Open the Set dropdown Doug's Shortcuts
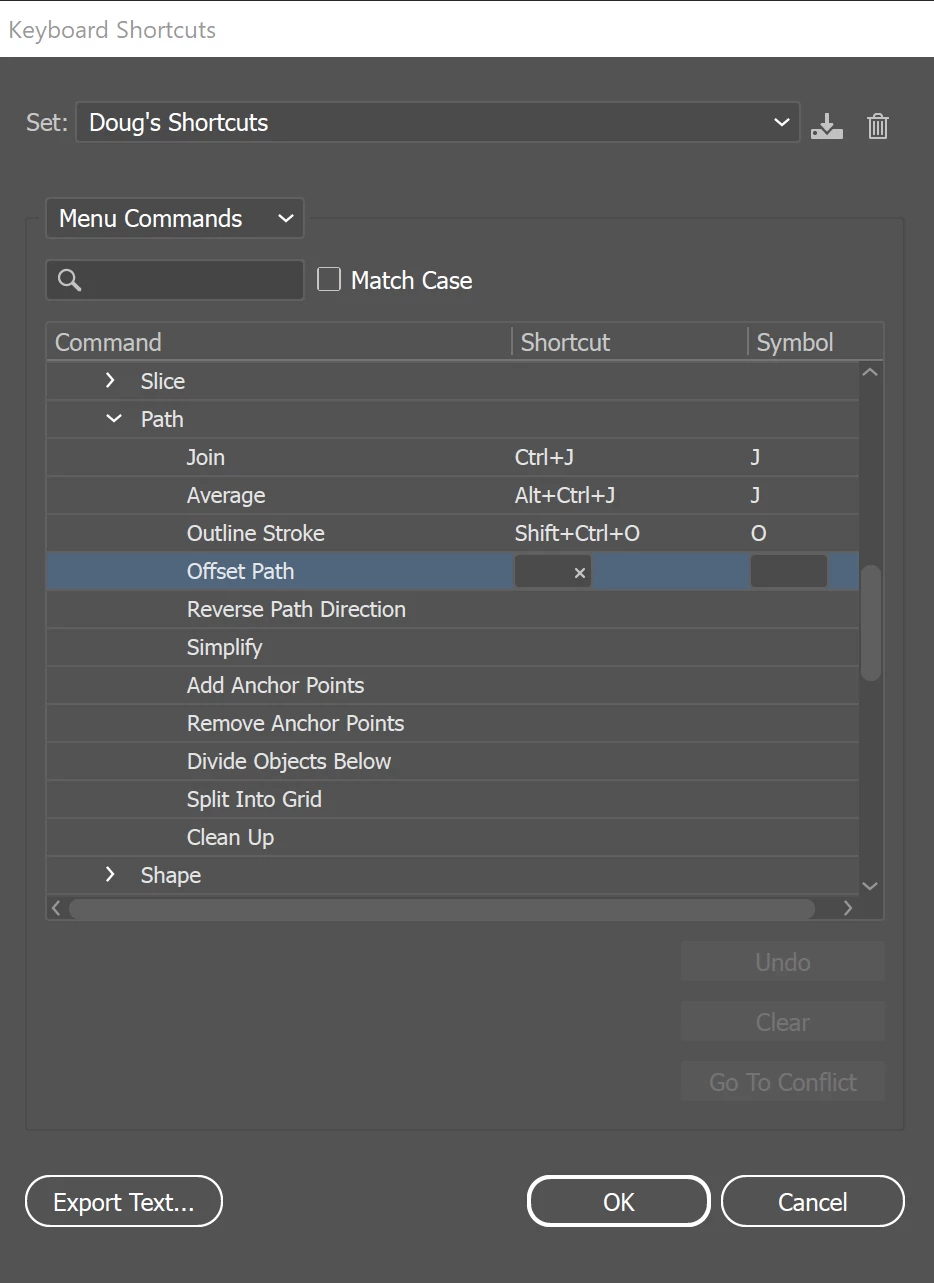 (437, 123)
